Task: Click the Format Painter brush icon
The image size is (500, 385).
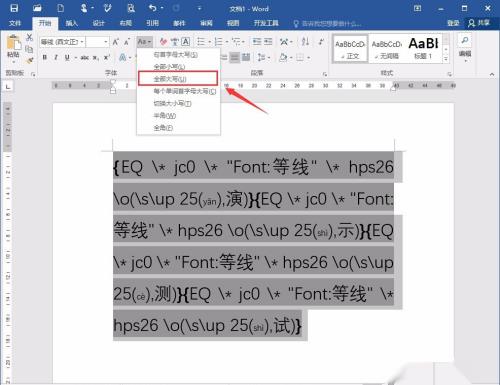Action: 30,60
